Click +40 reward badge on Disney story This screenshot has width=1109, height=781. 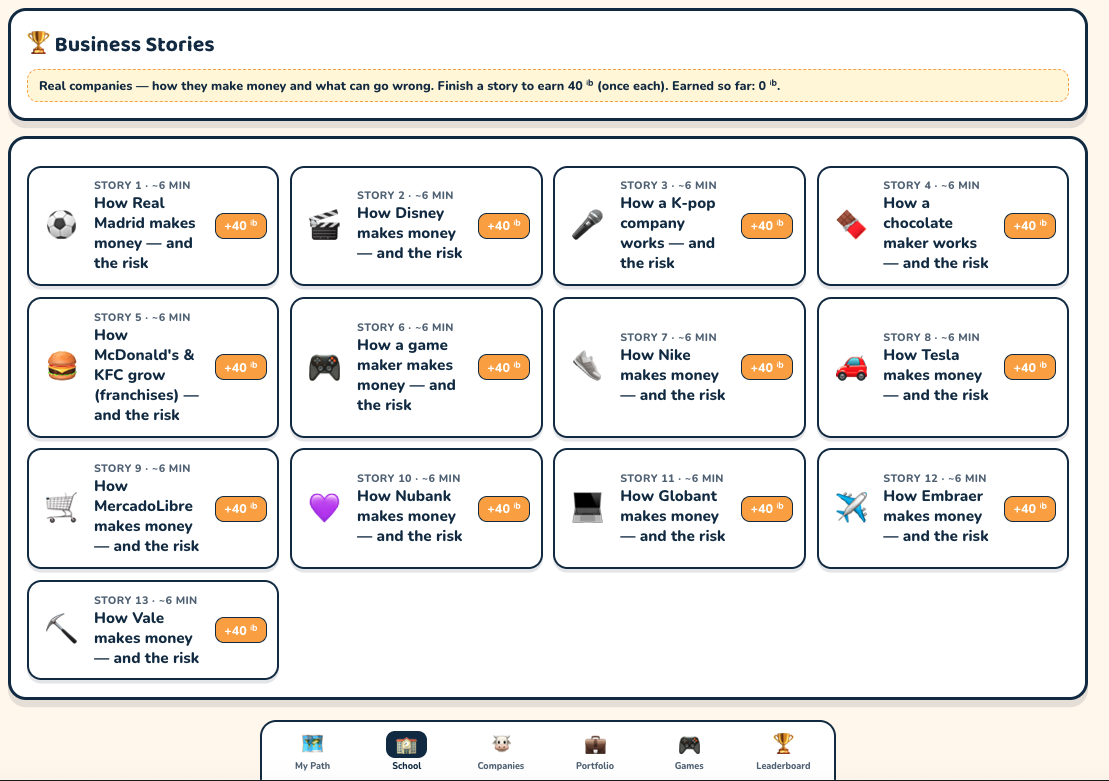[504, 226]
